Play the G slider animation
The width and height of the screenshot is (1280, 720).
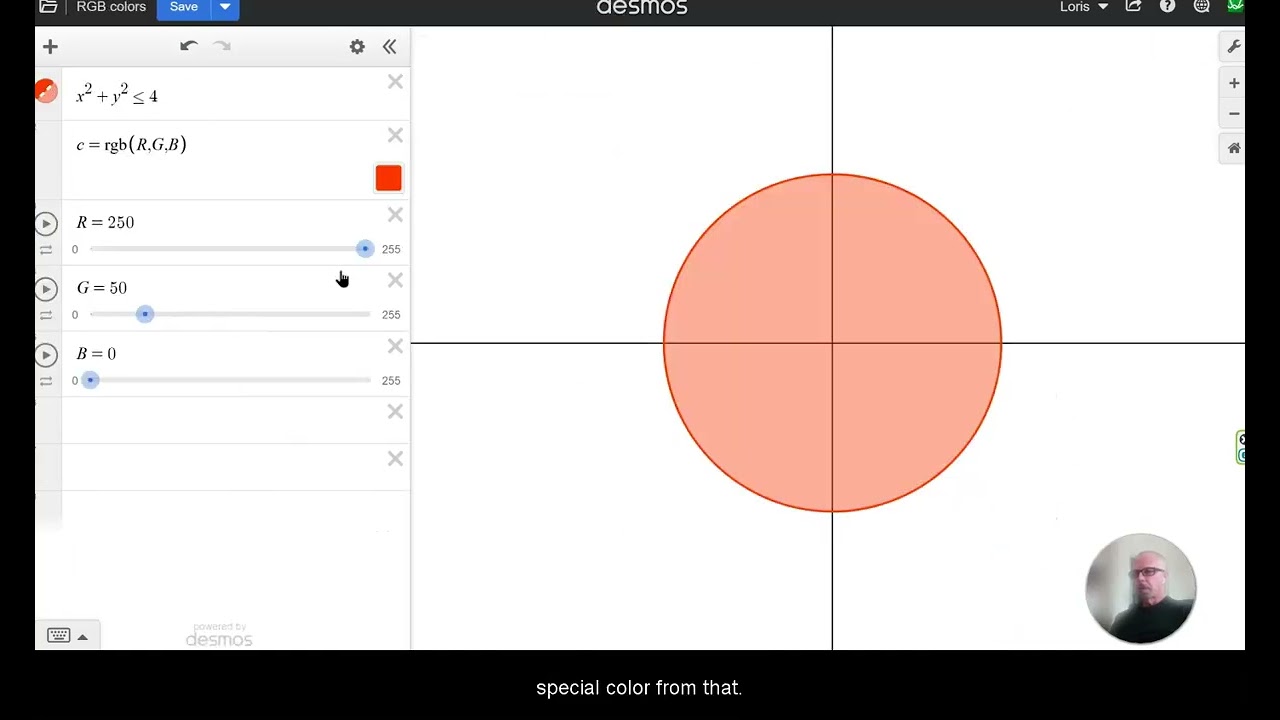(46, 289)
